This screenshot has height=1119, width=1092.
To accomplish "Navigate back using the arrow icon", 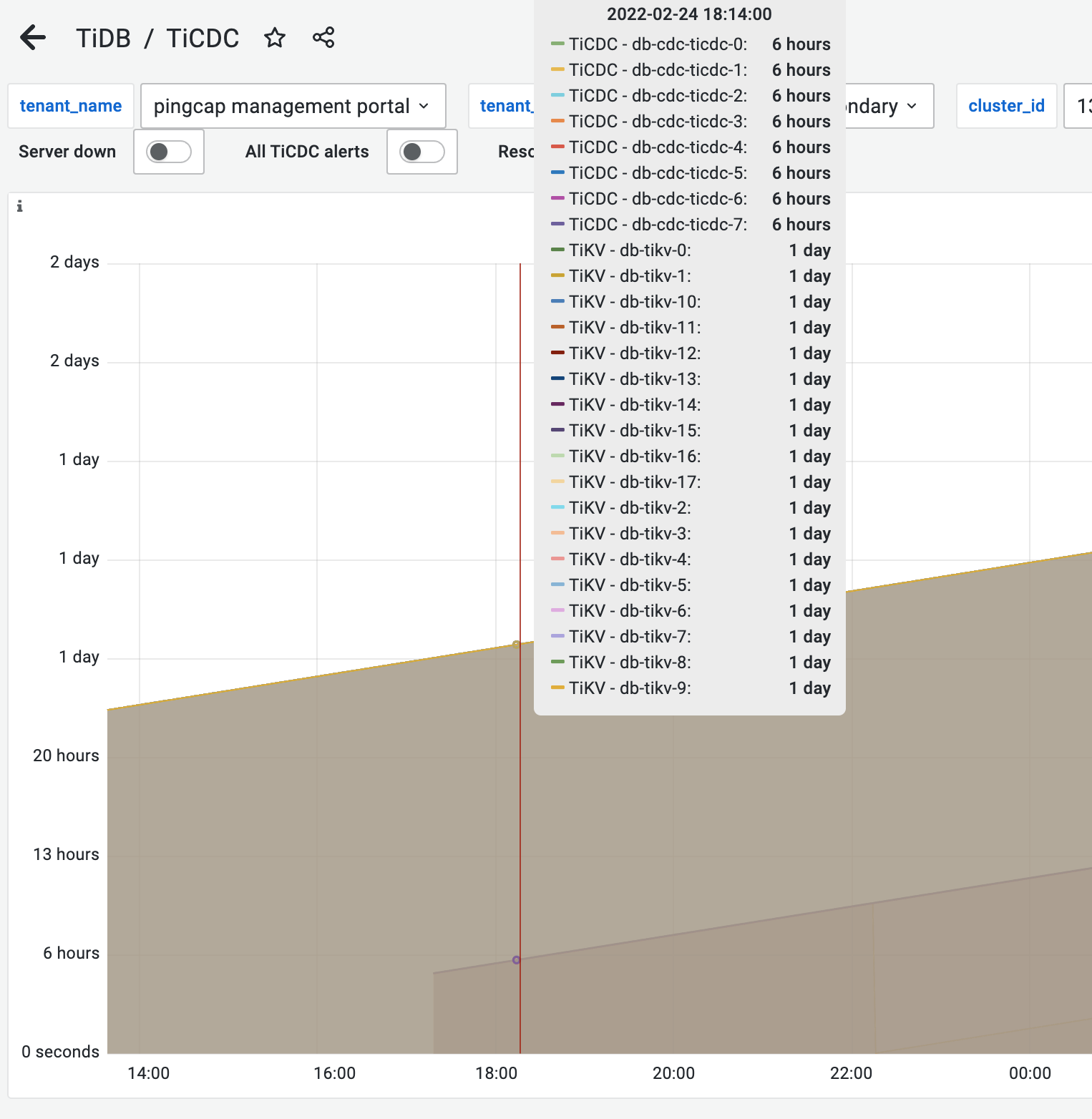I will pyautogui.click(x=33, y=37).
